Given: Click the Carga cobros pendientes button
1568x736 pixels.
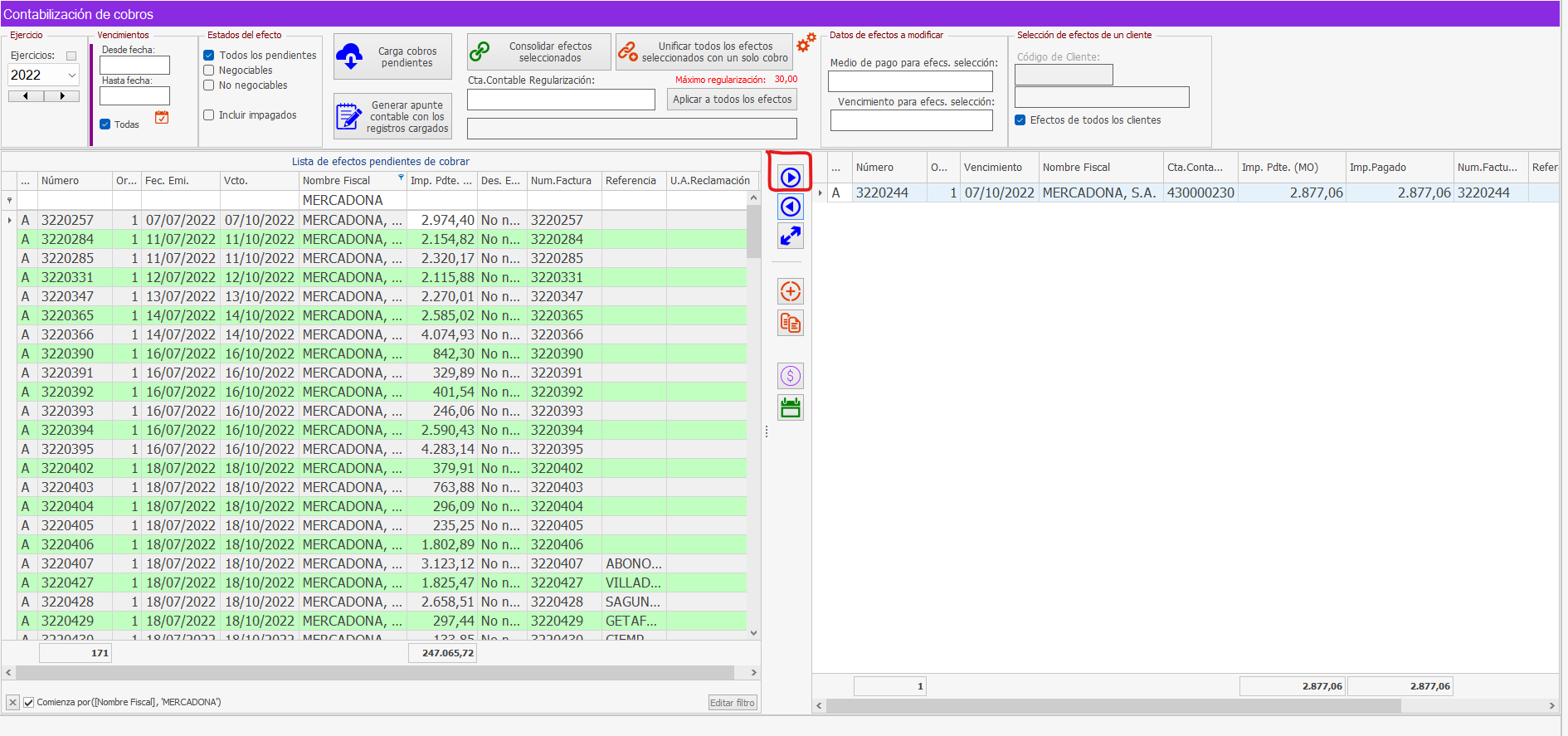Looking at the screenshot, I should [392, 56].
